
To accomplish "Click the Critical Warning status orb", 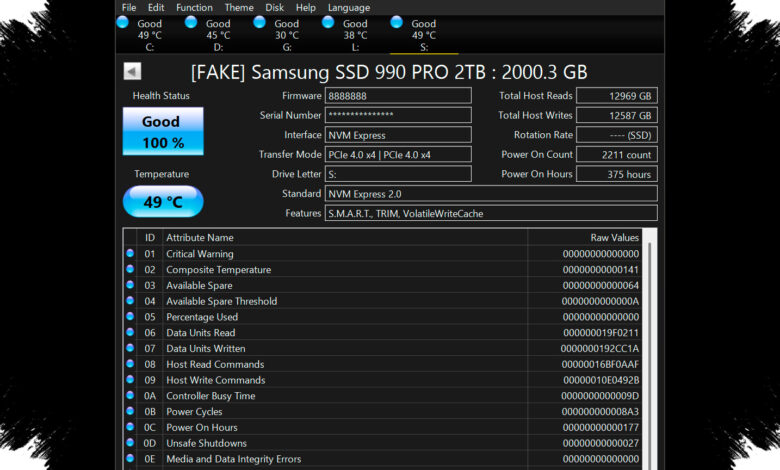I will pyautogui.click(x=130, y=253).
